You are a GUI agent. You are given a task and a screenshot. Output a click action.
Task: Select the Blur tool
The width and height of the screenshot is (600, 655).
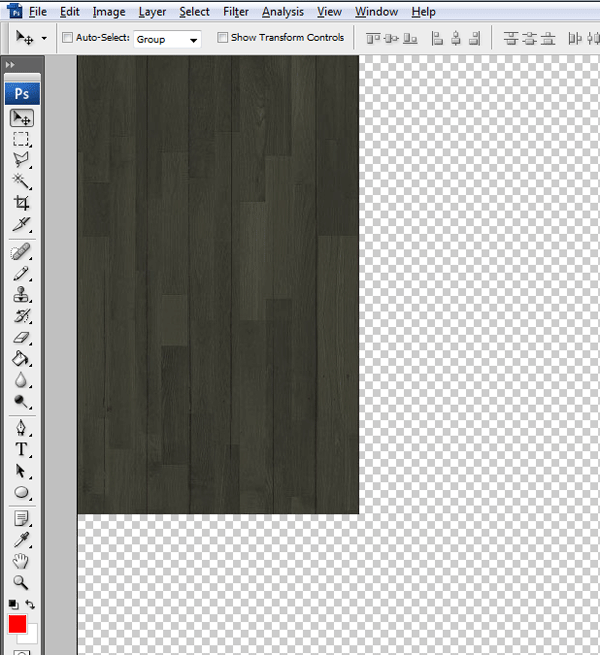point(21,380)
